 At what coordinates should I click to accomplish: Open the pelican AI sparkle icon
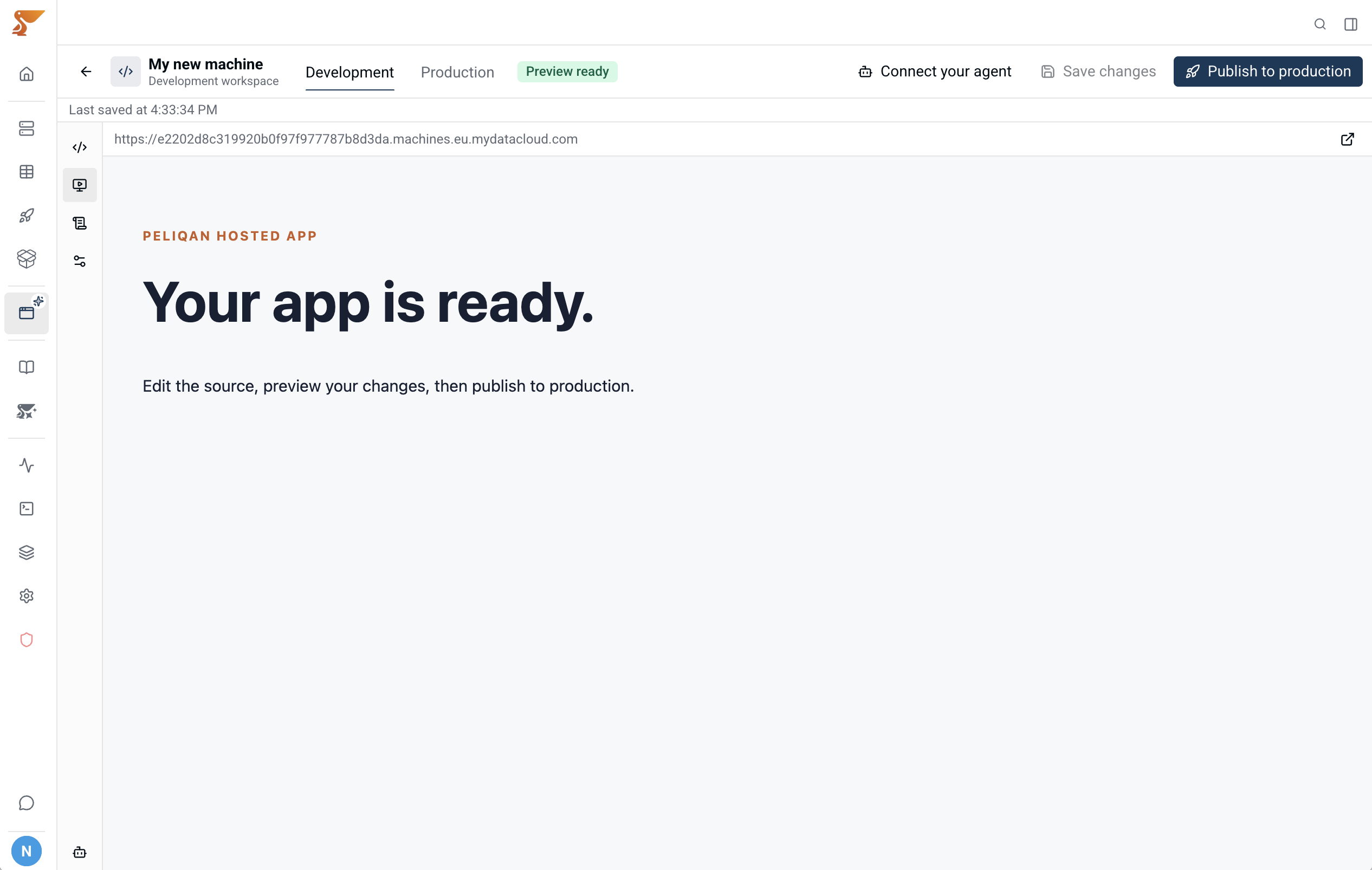26,411
